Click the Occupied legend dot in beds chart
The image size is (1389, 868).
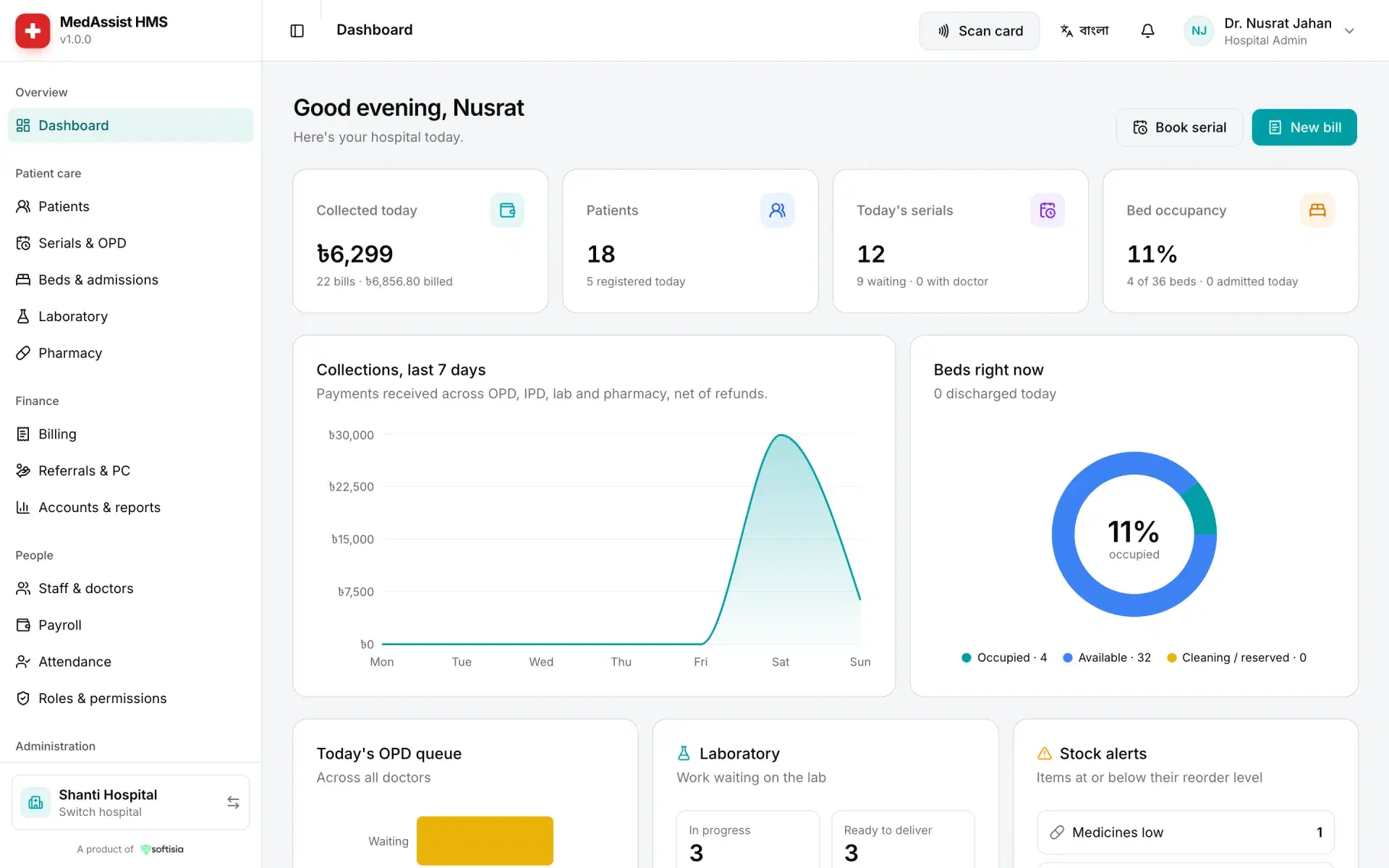click(966, 658)
